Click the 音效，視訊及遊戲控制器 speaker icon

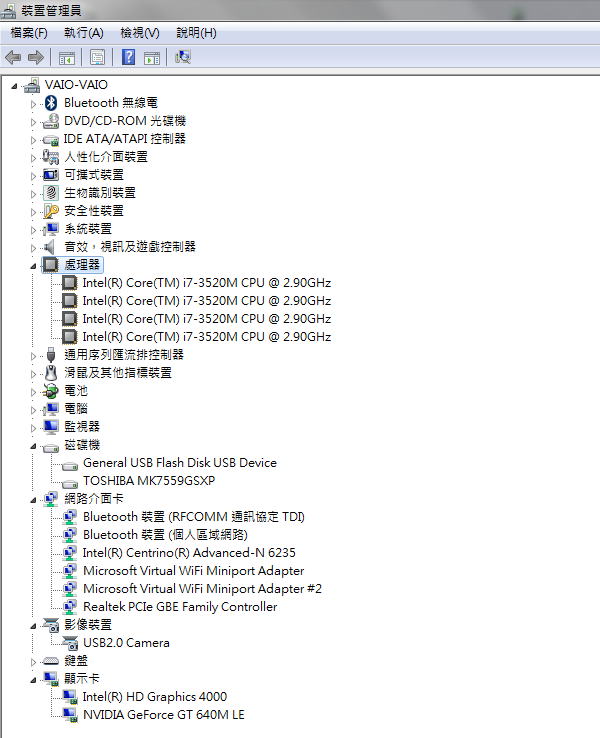(49, 247)
